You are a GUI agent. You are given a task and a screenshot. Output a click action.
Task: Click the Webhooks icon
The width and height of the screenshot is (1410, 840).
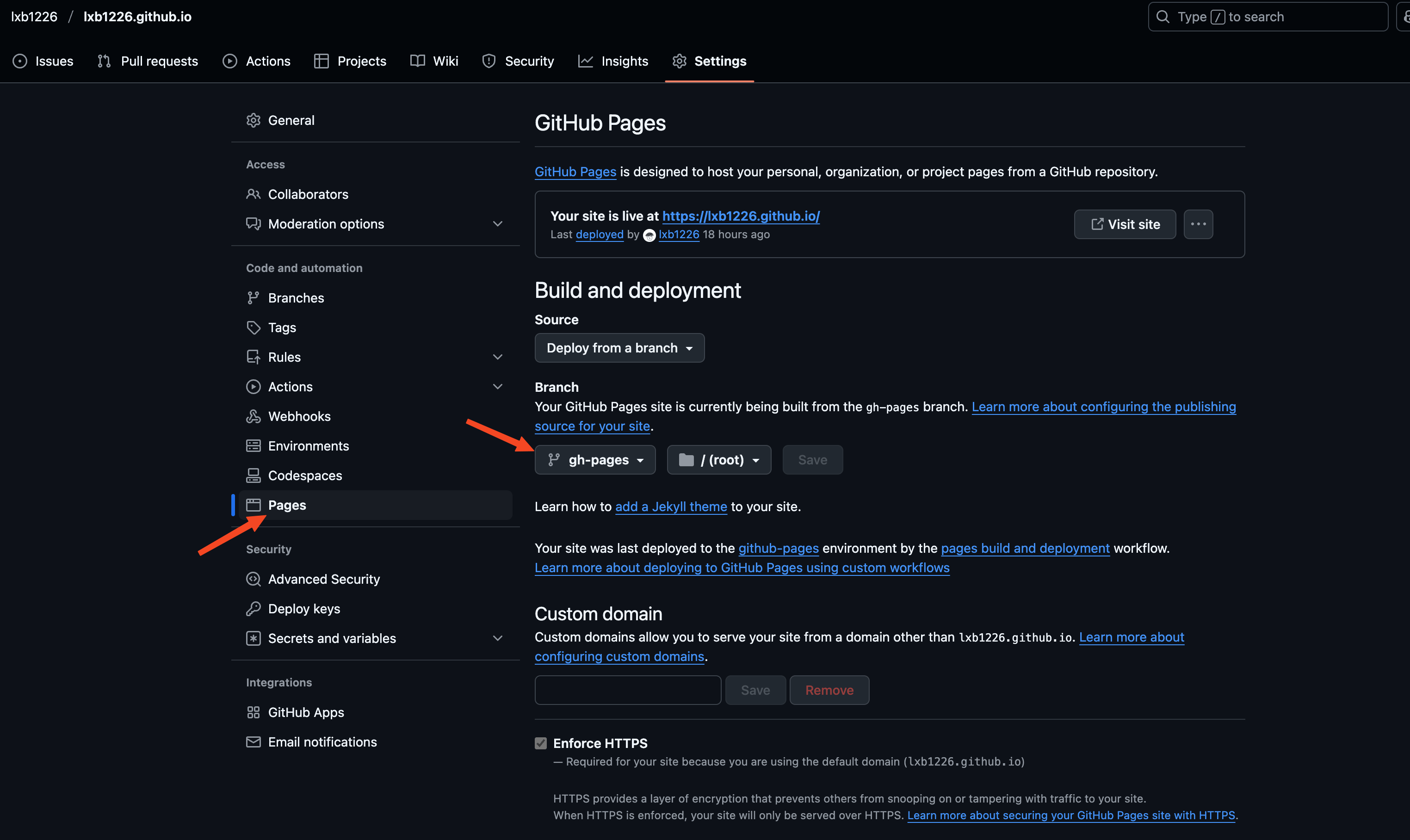(x=253, y=416)
